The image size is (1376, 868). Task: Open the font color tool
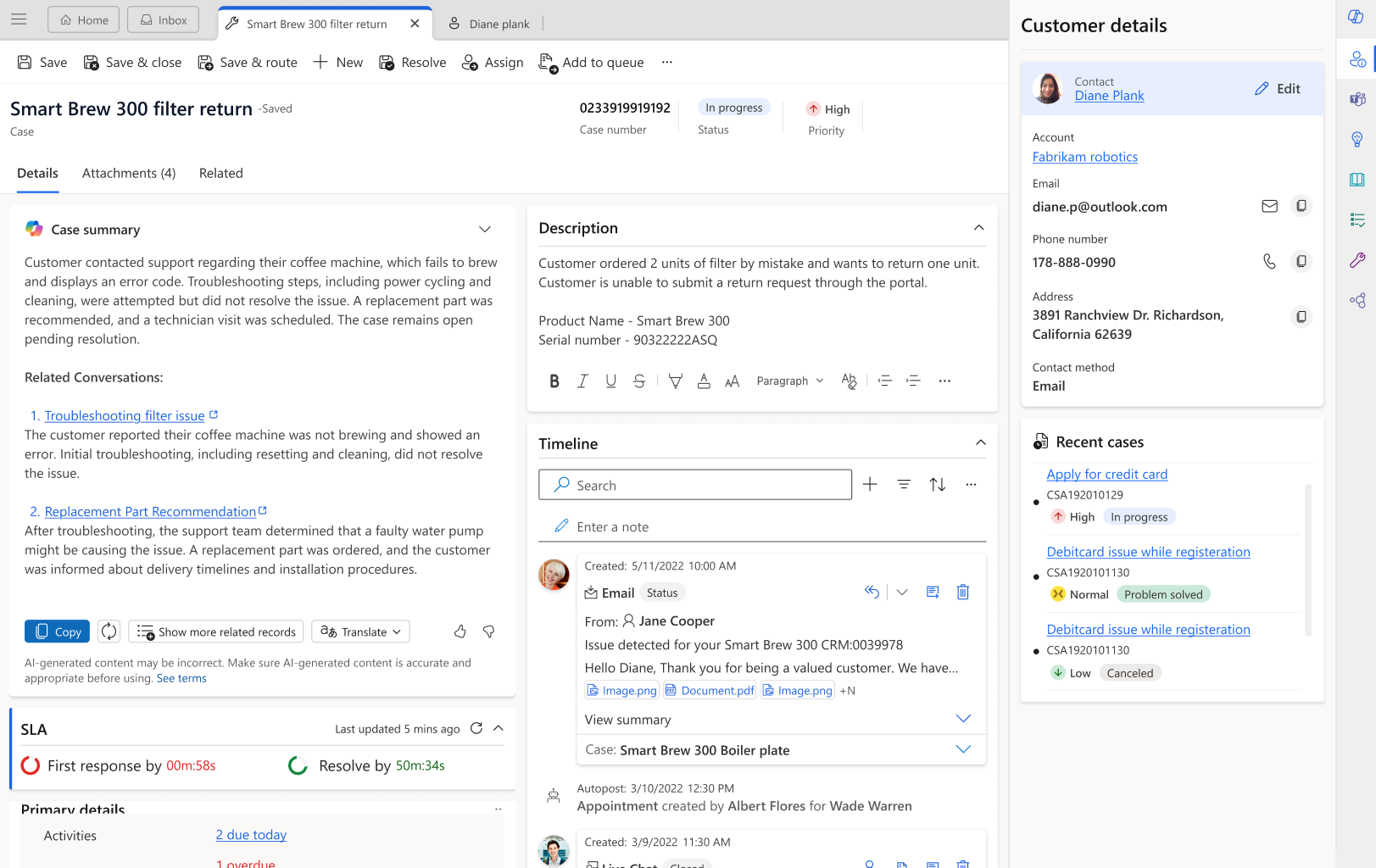[704, 381]
